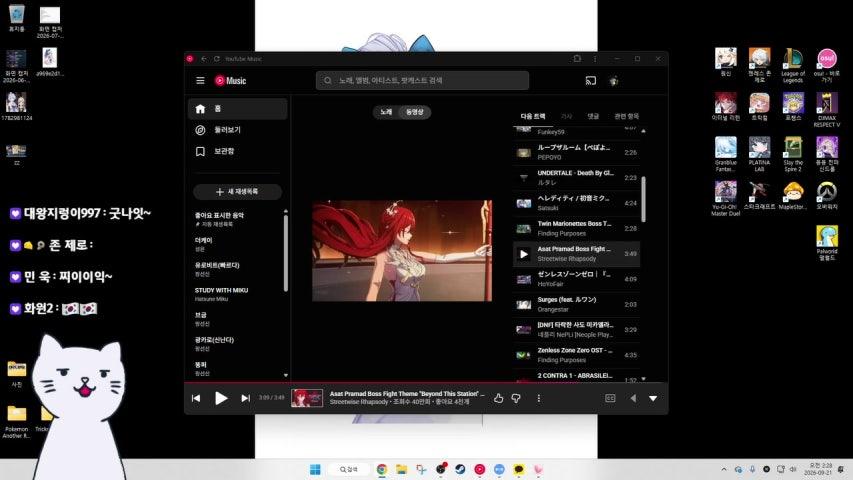Open Overwatch (오버워치) desktop shortcut

pyautogui.click(x=827, y=196)
